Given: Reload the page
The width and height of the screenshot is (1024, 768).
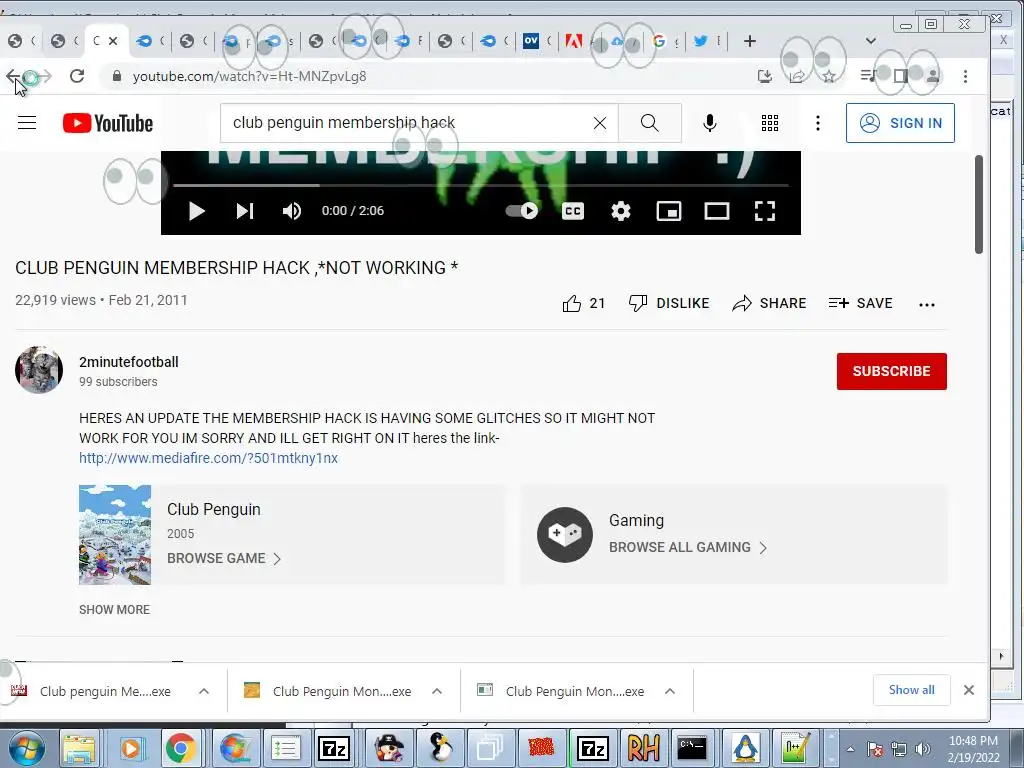Looking at the screenshot, I should pos(77,76).
